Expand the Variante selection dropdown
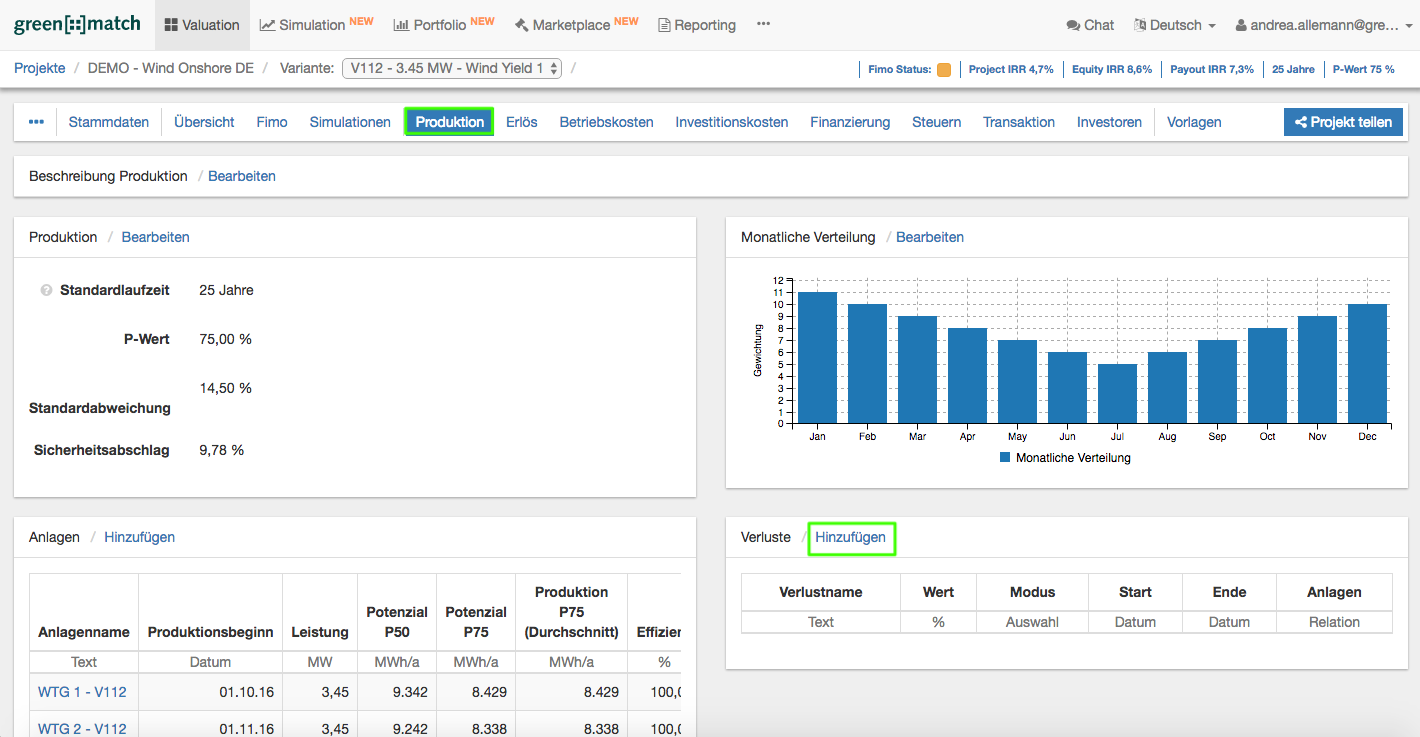The width and height of the screenshot is (1420, 737). tap(452, 68)
